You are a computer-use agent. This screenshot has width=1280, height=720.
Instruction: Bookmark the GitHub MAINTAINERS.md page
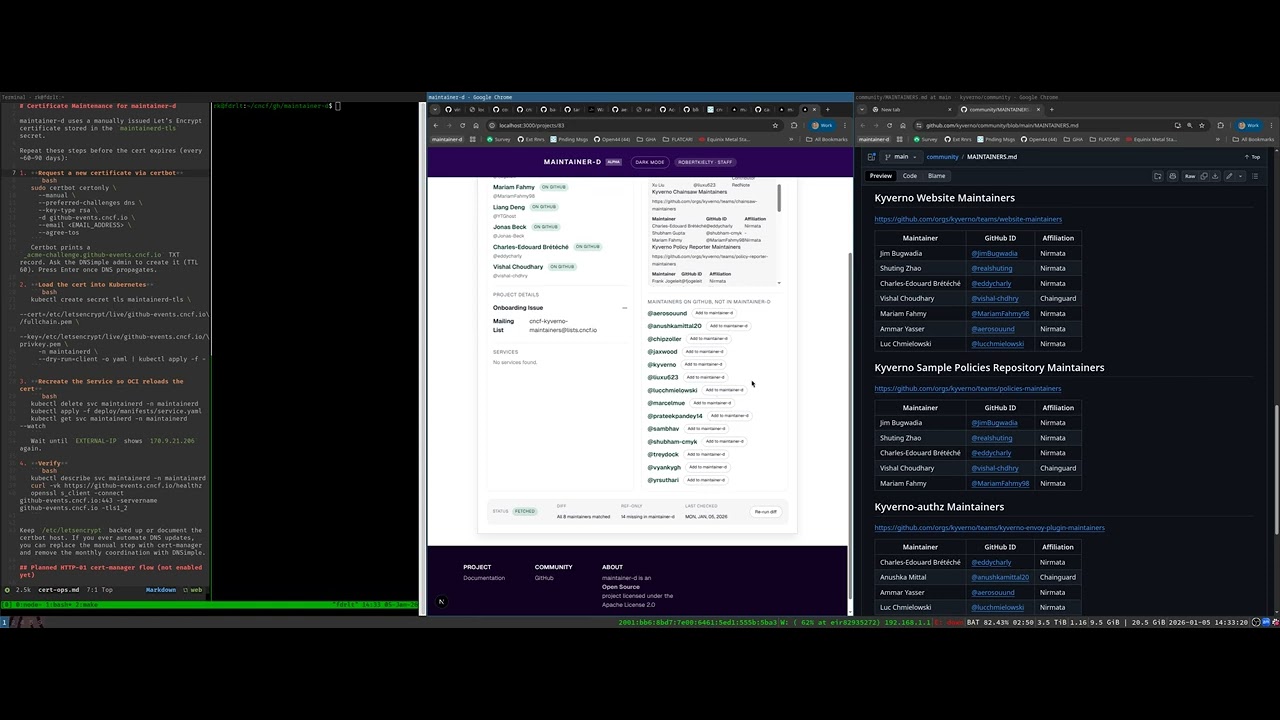1202,125
